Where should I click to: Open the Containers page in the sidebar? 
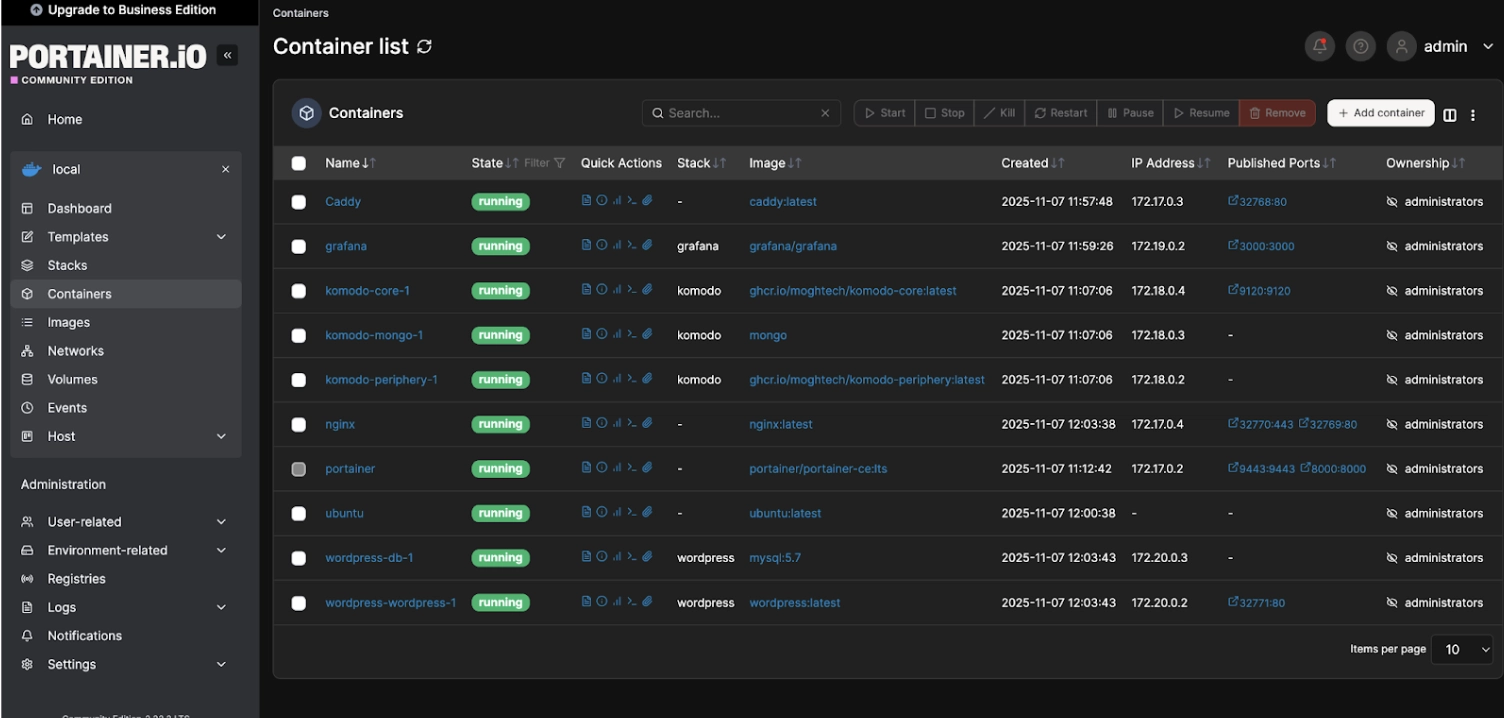(79, 293)
